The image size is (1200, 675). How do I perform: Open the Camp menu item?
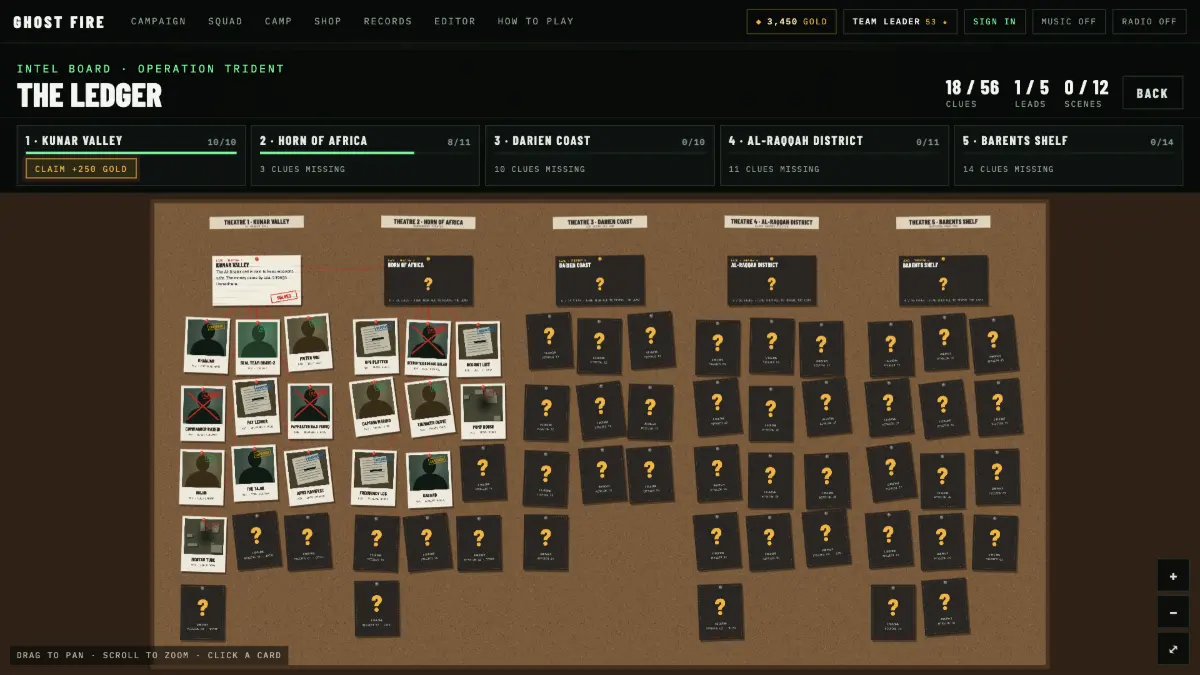(278, 21)
